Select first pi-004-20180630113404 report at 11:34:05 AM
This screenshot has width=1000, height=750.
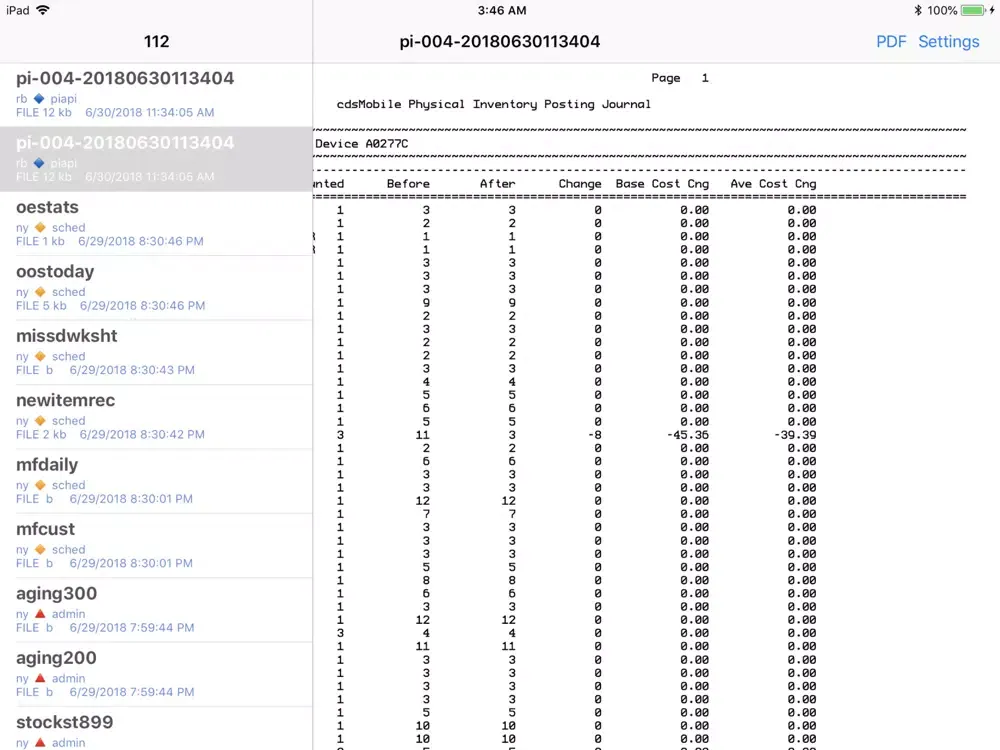click(156, 94)
